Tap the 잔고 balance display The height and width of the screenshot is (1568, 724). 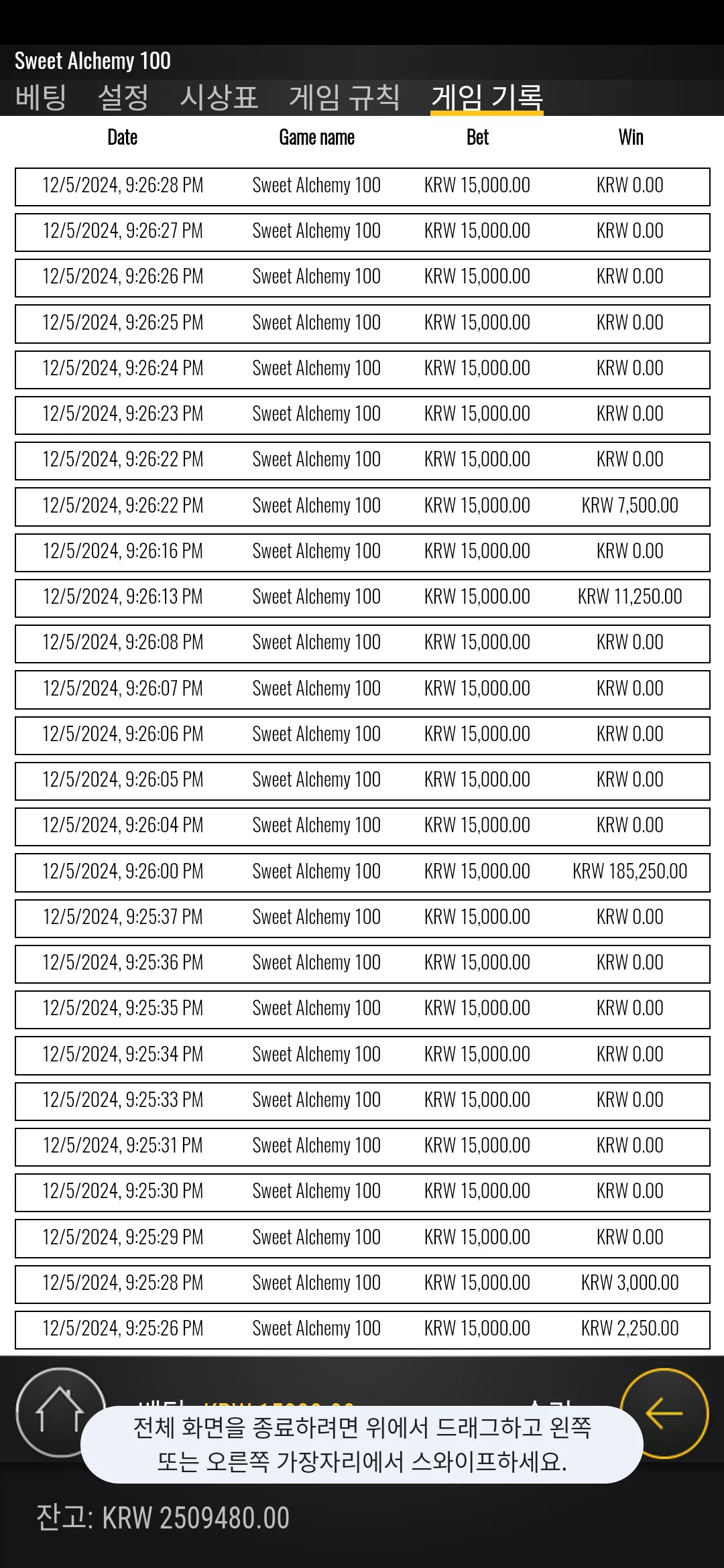click(162, 1518)
